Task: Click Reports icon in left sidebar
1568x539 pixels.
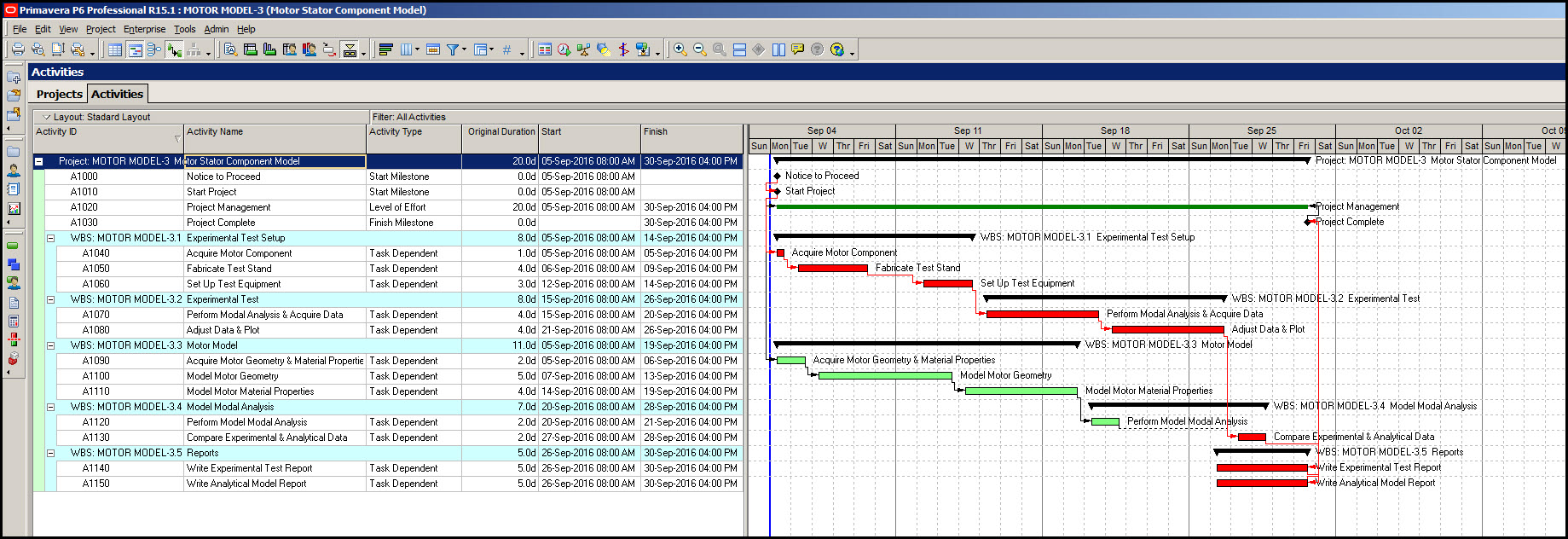Action: pos(13,189)
